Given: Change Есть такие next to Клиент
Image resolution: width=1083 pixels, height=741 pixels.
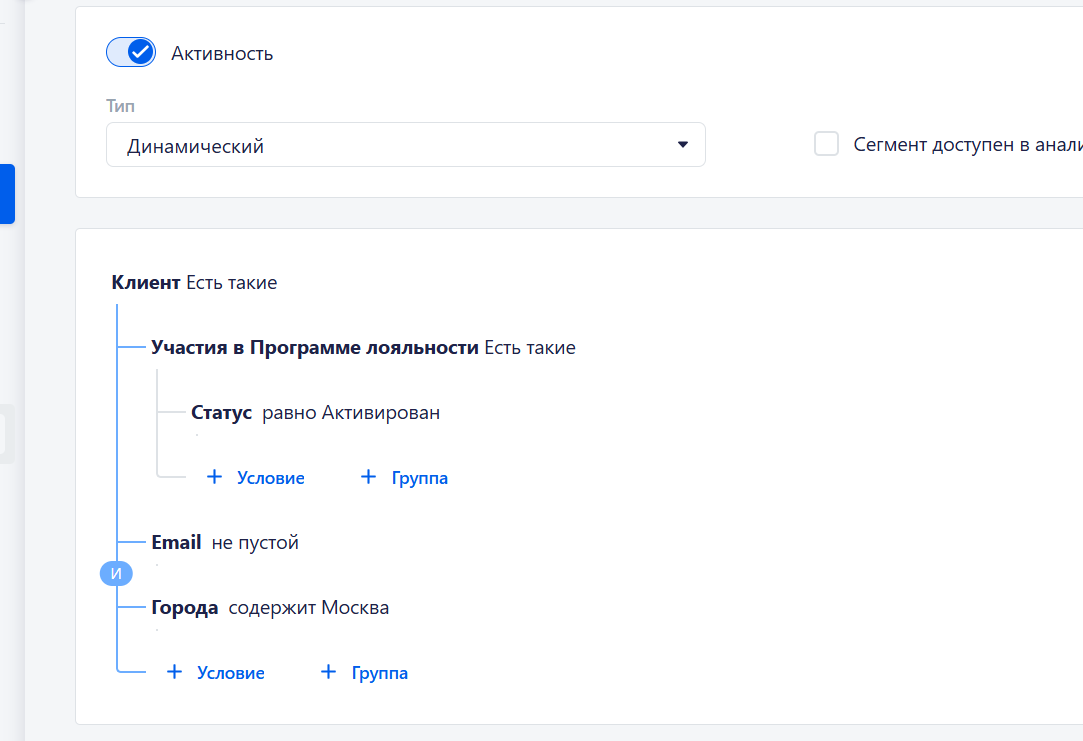Looking at the screenshot, I should click(x=232, y=283).
